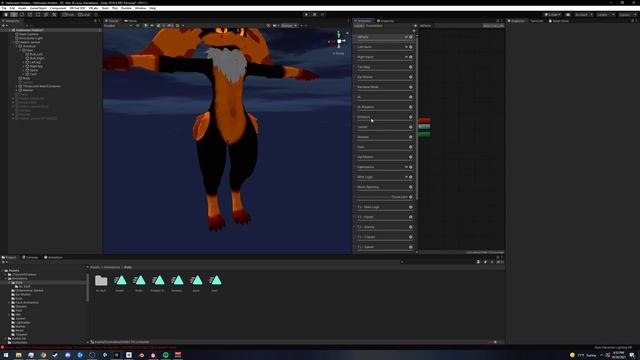Screen dimensions: 640x360
Task: Open gear settings for Emission layer
Action: pos(411,117)
